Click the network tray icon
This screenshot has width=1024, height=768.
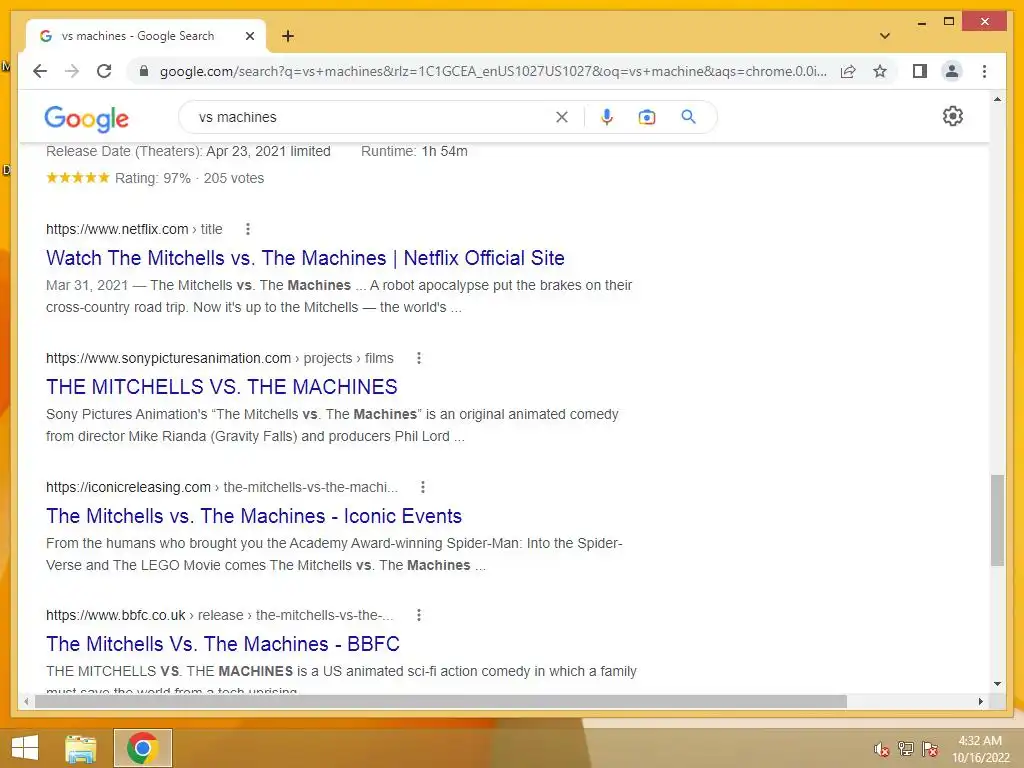click(906, 749)
